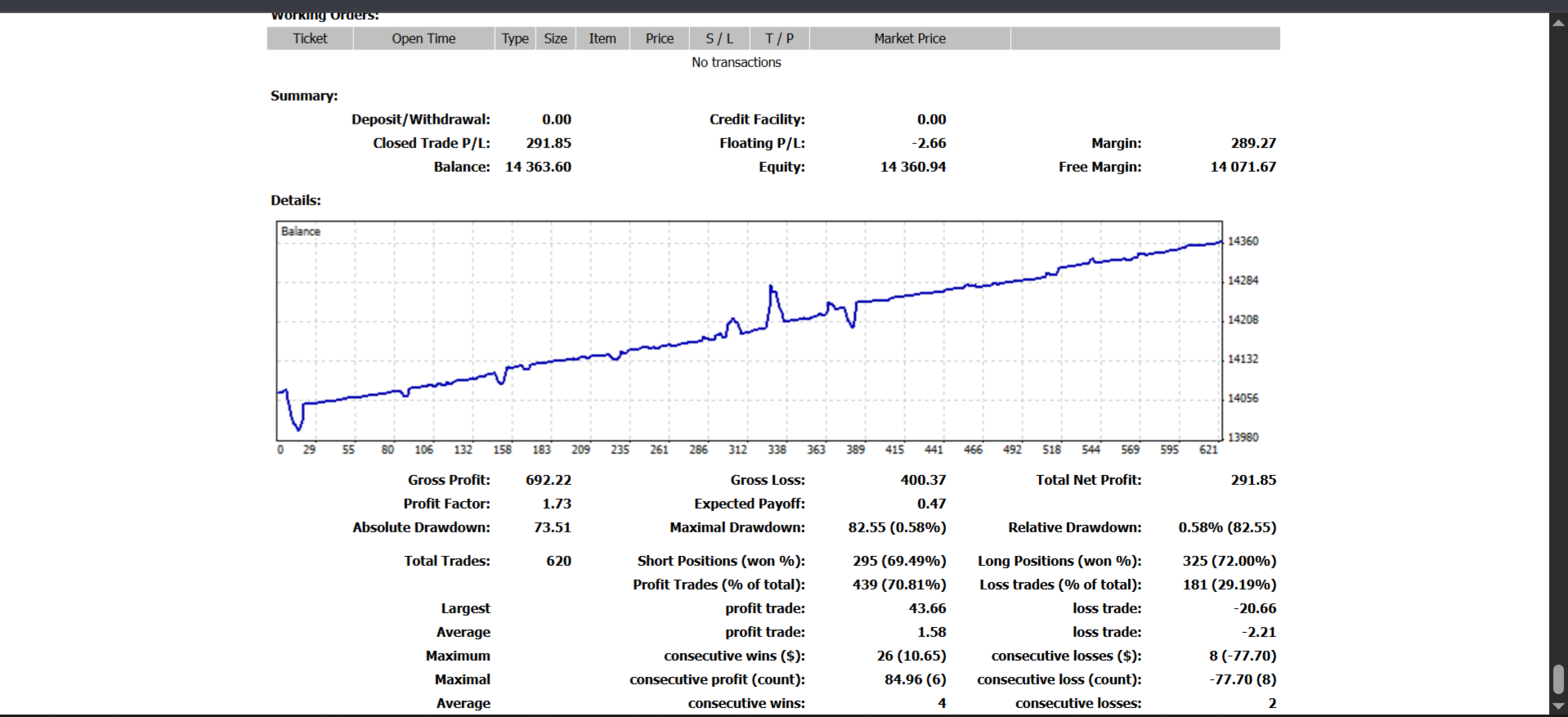Click the scrollbar down arrow
The height and width of the screenshot is (717, 1568).
[1558, 706]
